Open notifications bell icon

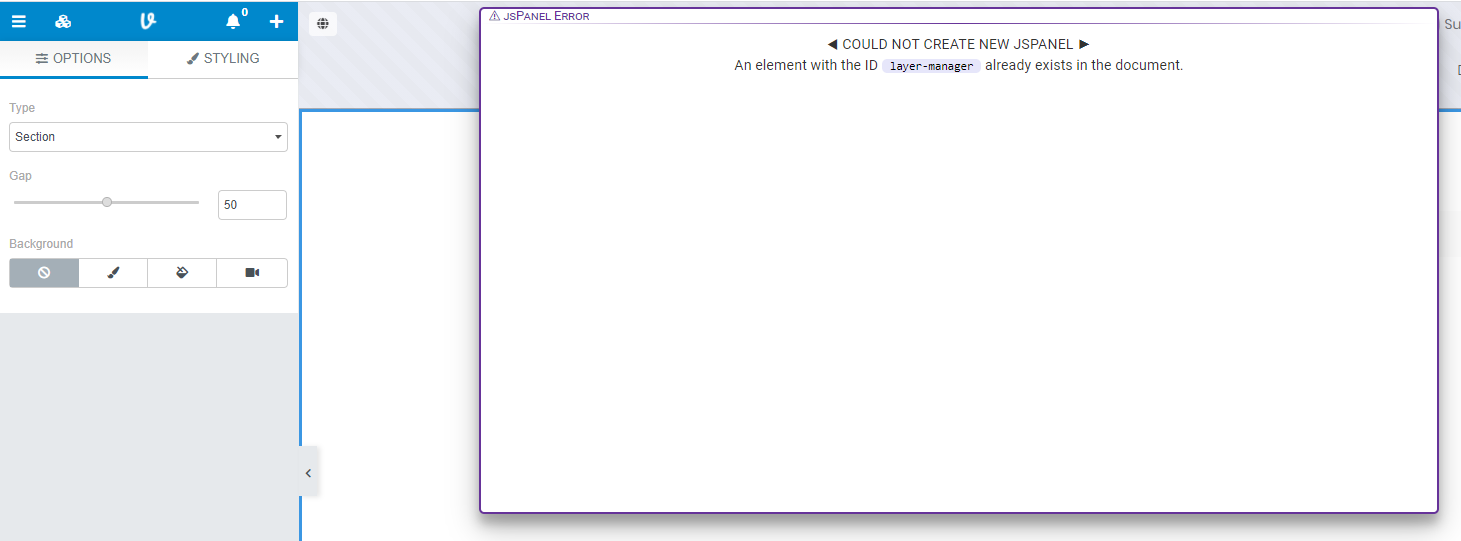click(233, 21)
